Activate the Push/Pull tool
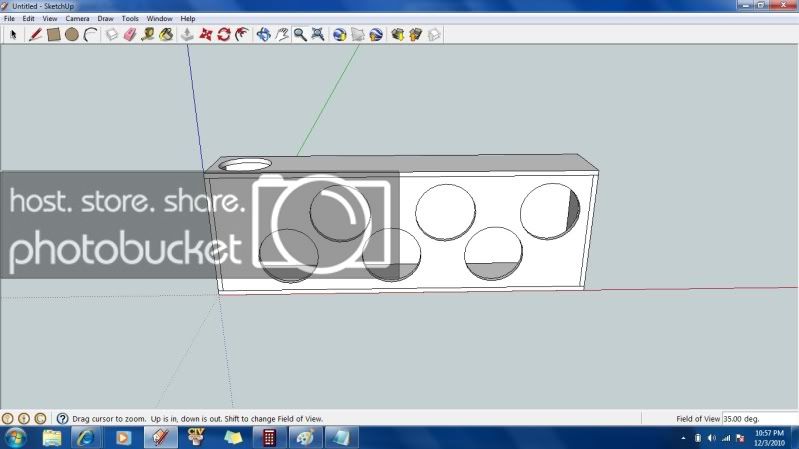Viewport: 799px width, 449px height. (187, 35)
